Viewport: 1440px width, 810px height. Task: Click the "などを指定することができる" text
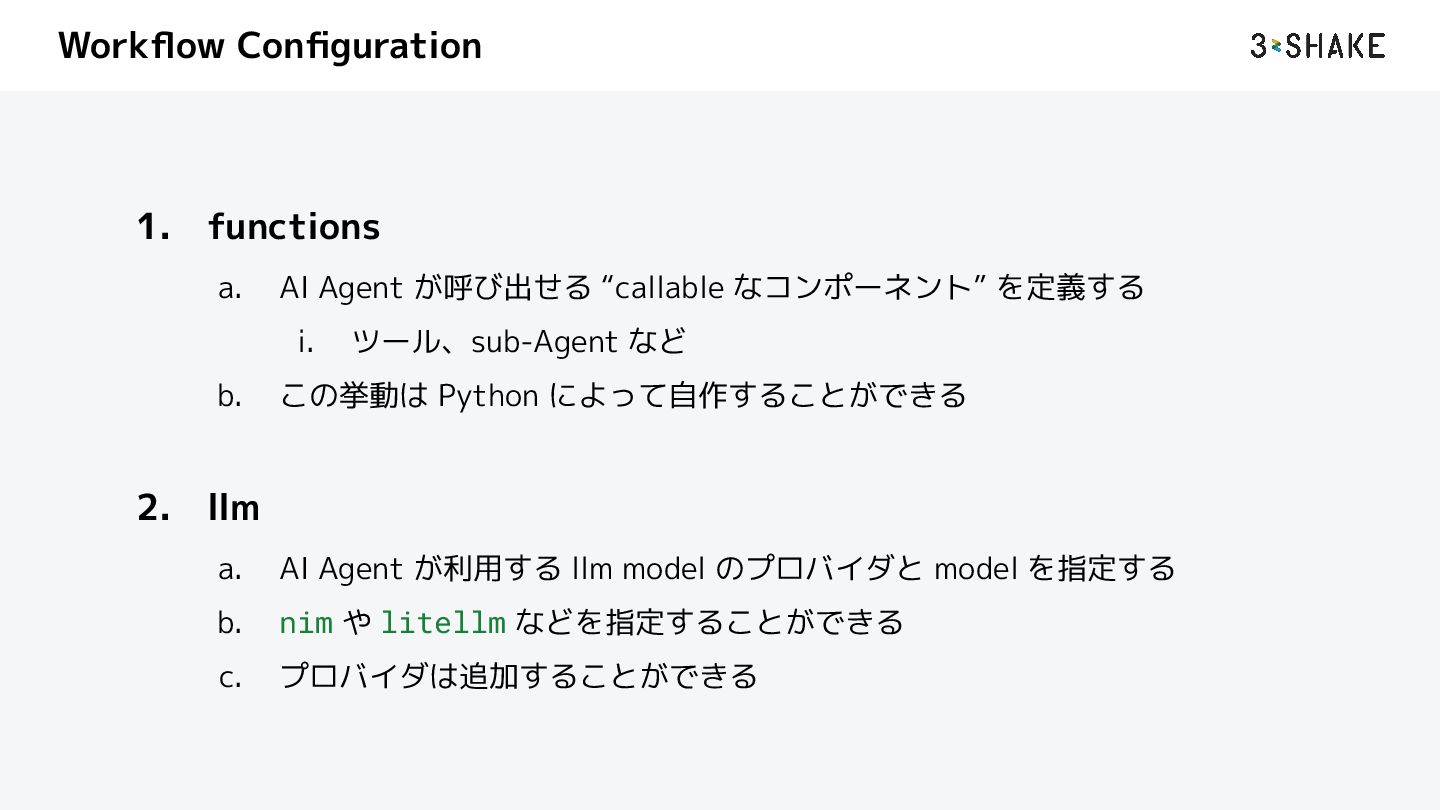(709, 623)
